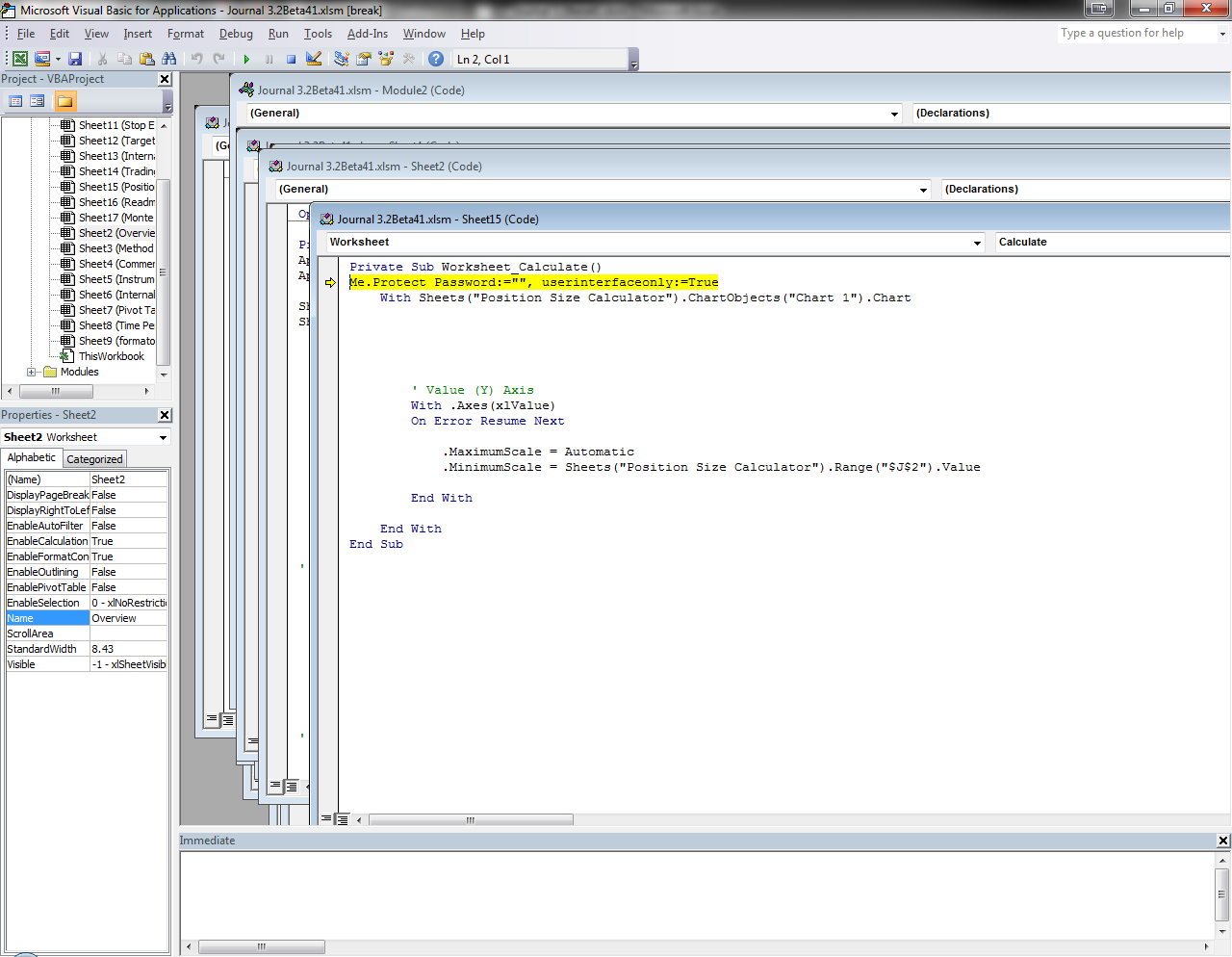
Task: Save the workbook with the floppy icon
Action: [x=75, y=59]
